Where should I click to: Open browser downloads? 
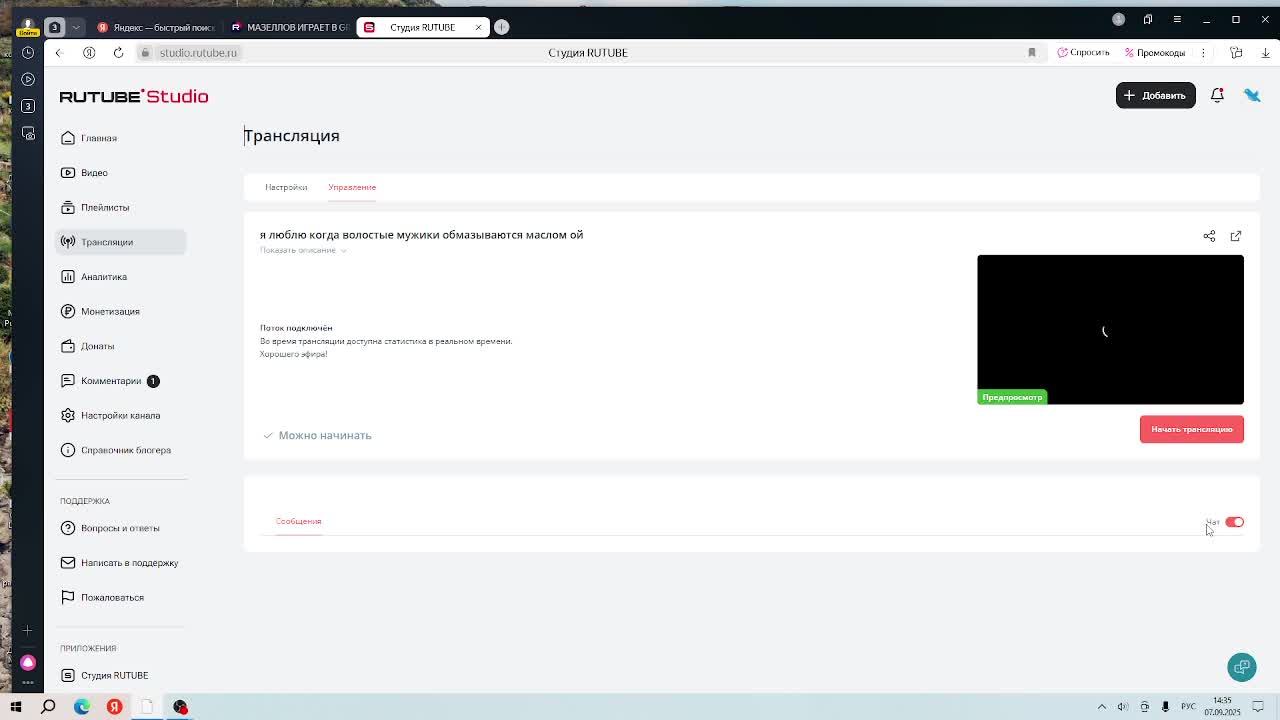1265,52
